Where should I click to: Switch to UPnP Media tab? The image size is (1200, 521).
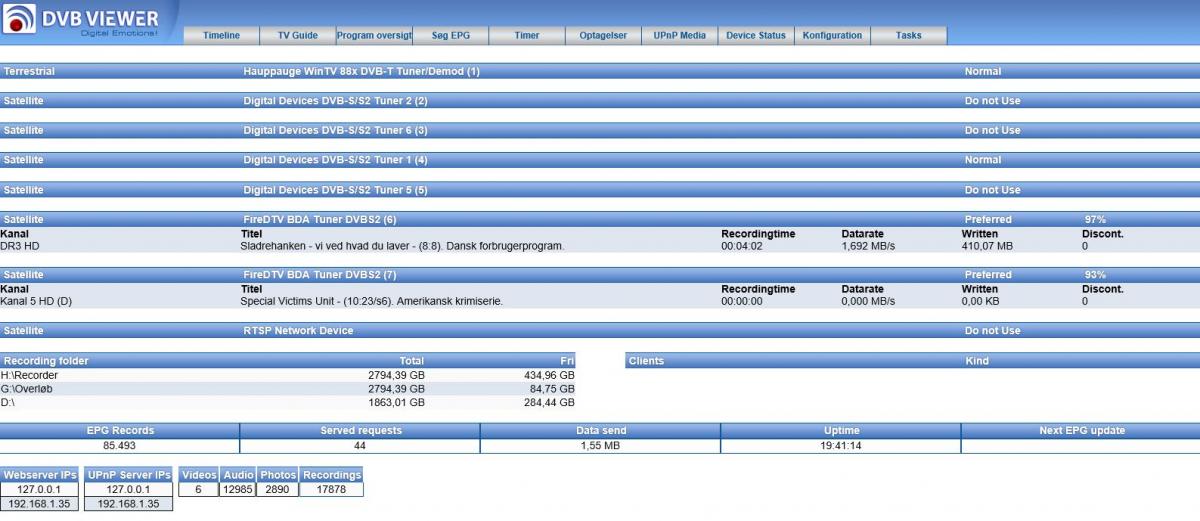pyautogui.click(x=679, y=35)
